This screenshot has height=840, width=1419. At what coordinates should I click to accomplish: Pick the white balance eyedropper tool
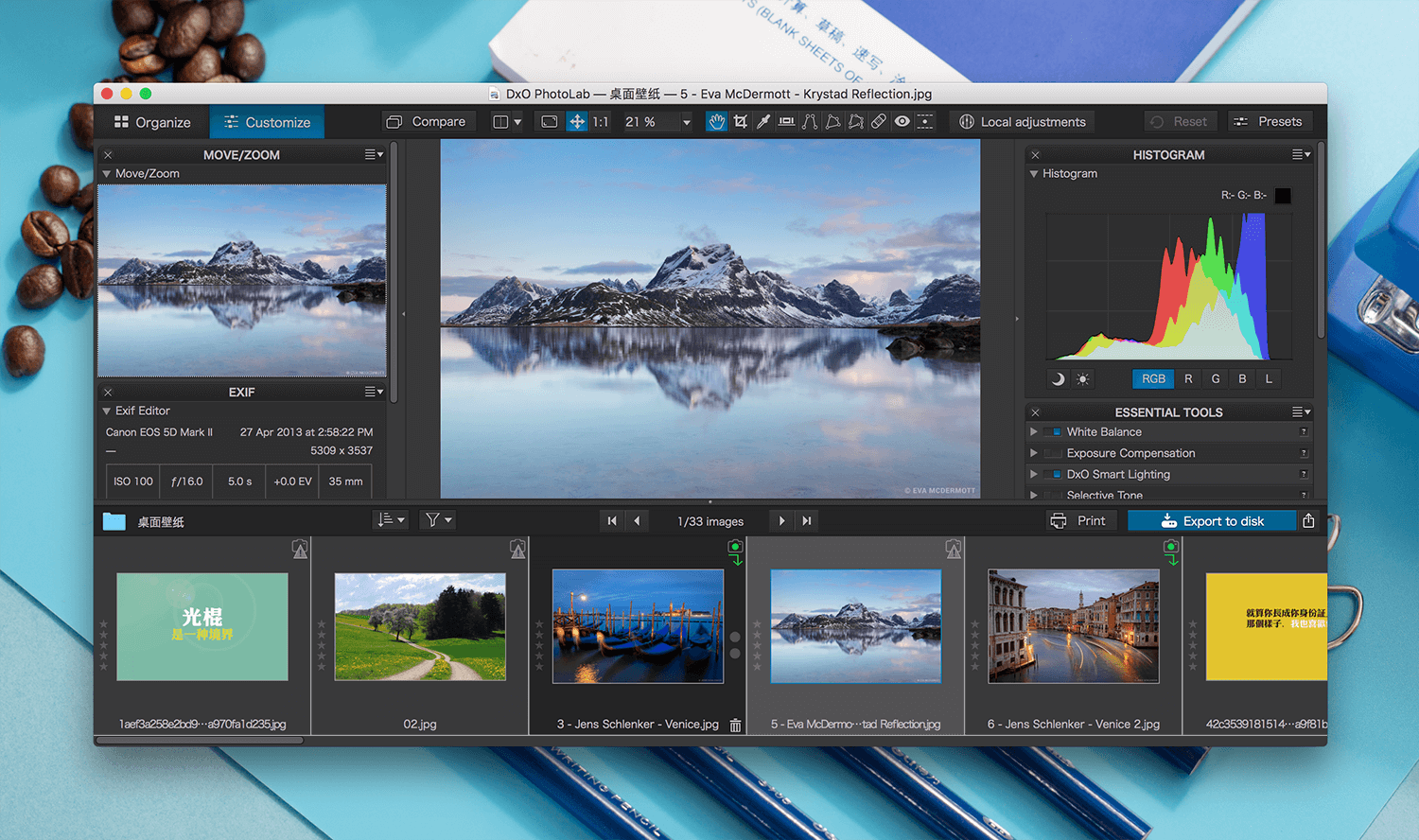tap(763, 122)
